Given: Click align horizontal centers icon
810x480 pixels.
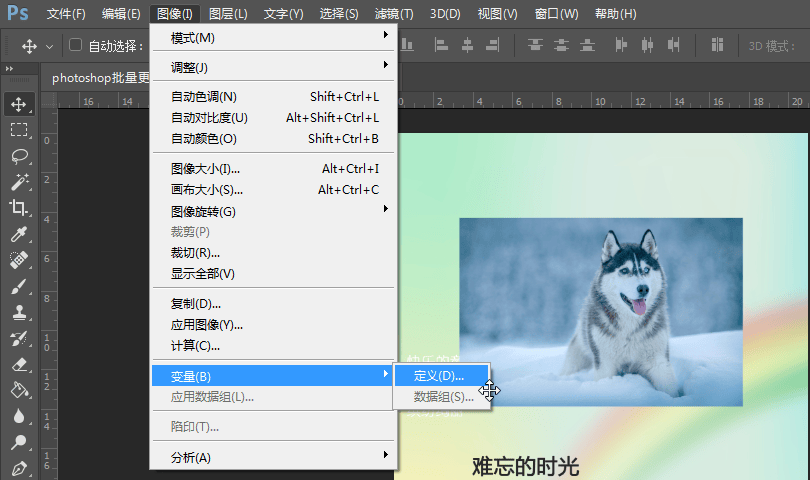Looking at the screenshot, I should point(467,45).
